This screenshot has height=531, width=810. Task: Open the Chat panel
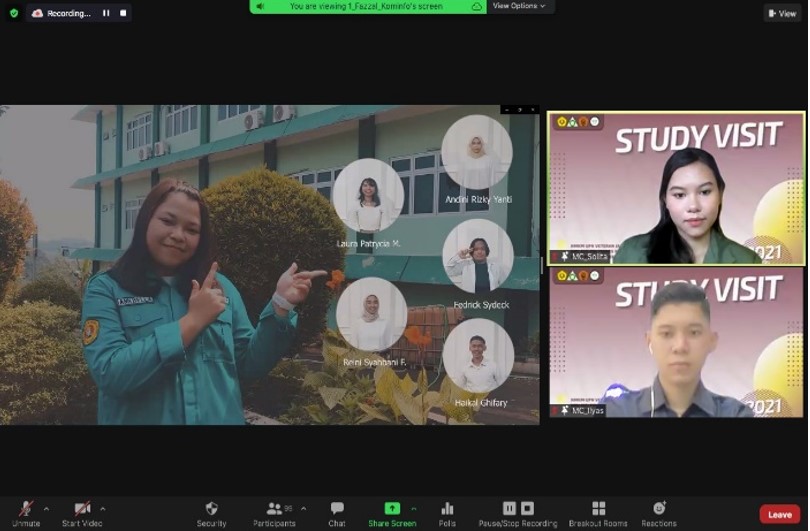coord(337,514)
